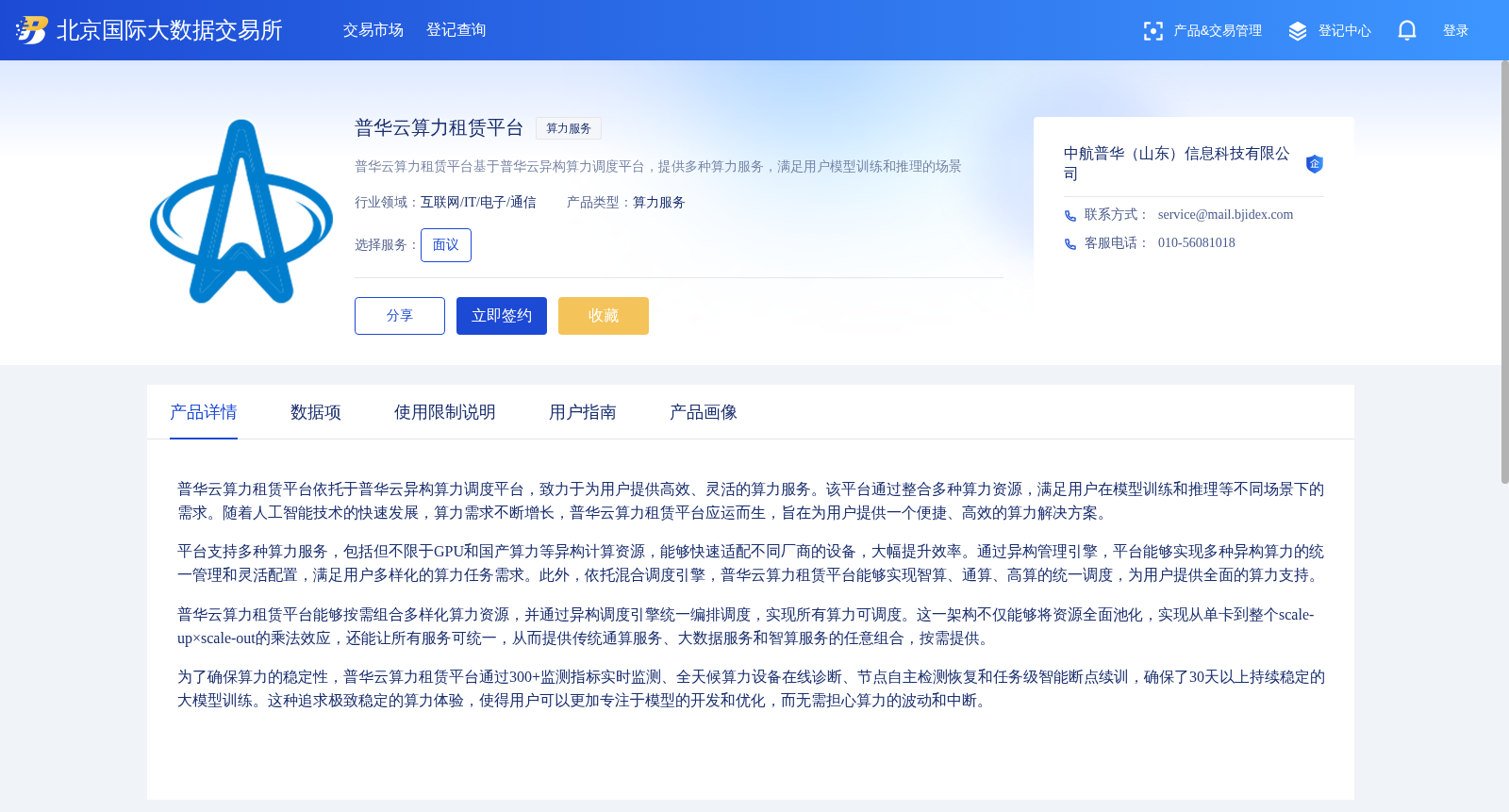Go to 登记中心 link text
This screenshot has height=812, width=1509.
[1345, 31]
